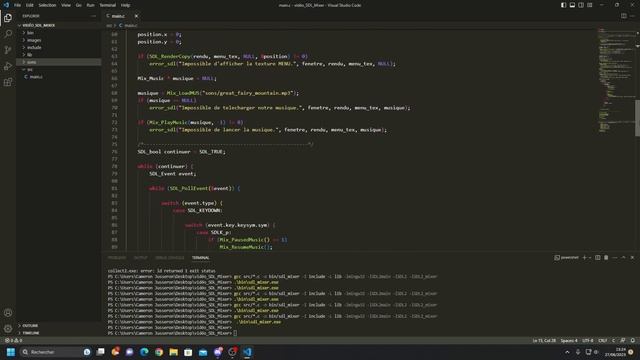The height and width of the screenshot is (360, 640).
Task: Click the Explorer panel more actions ellipsis
Action: pyautogui.click(x=93, y=16)
